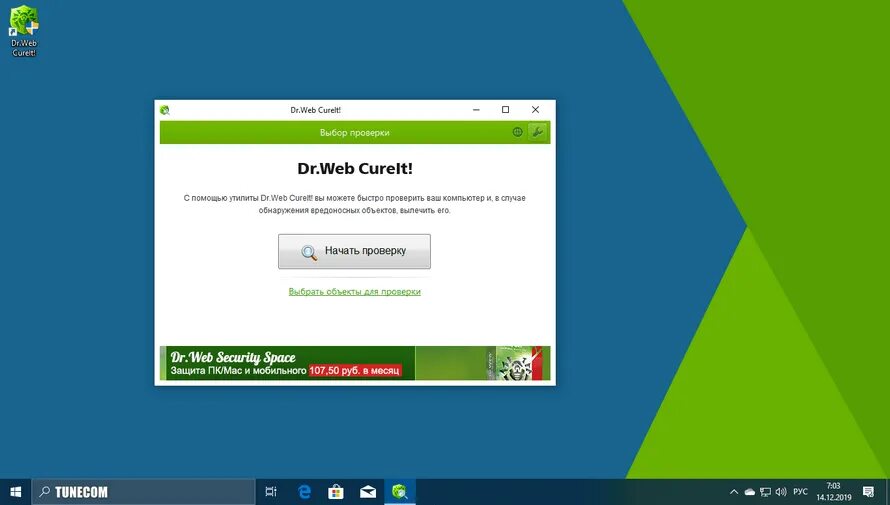
Task: Launch Microsoft Edge from taskbar
Action: tap(304, 492)
